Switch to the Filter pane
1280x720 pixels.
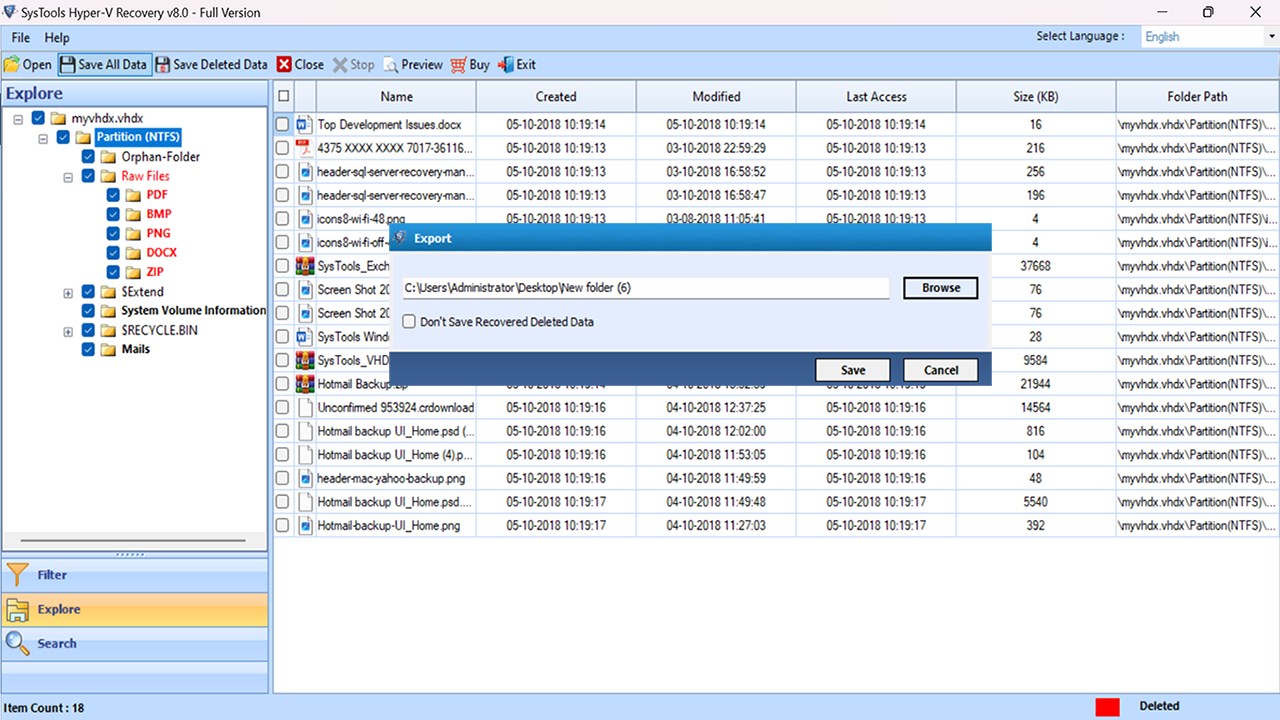point(135,575)
